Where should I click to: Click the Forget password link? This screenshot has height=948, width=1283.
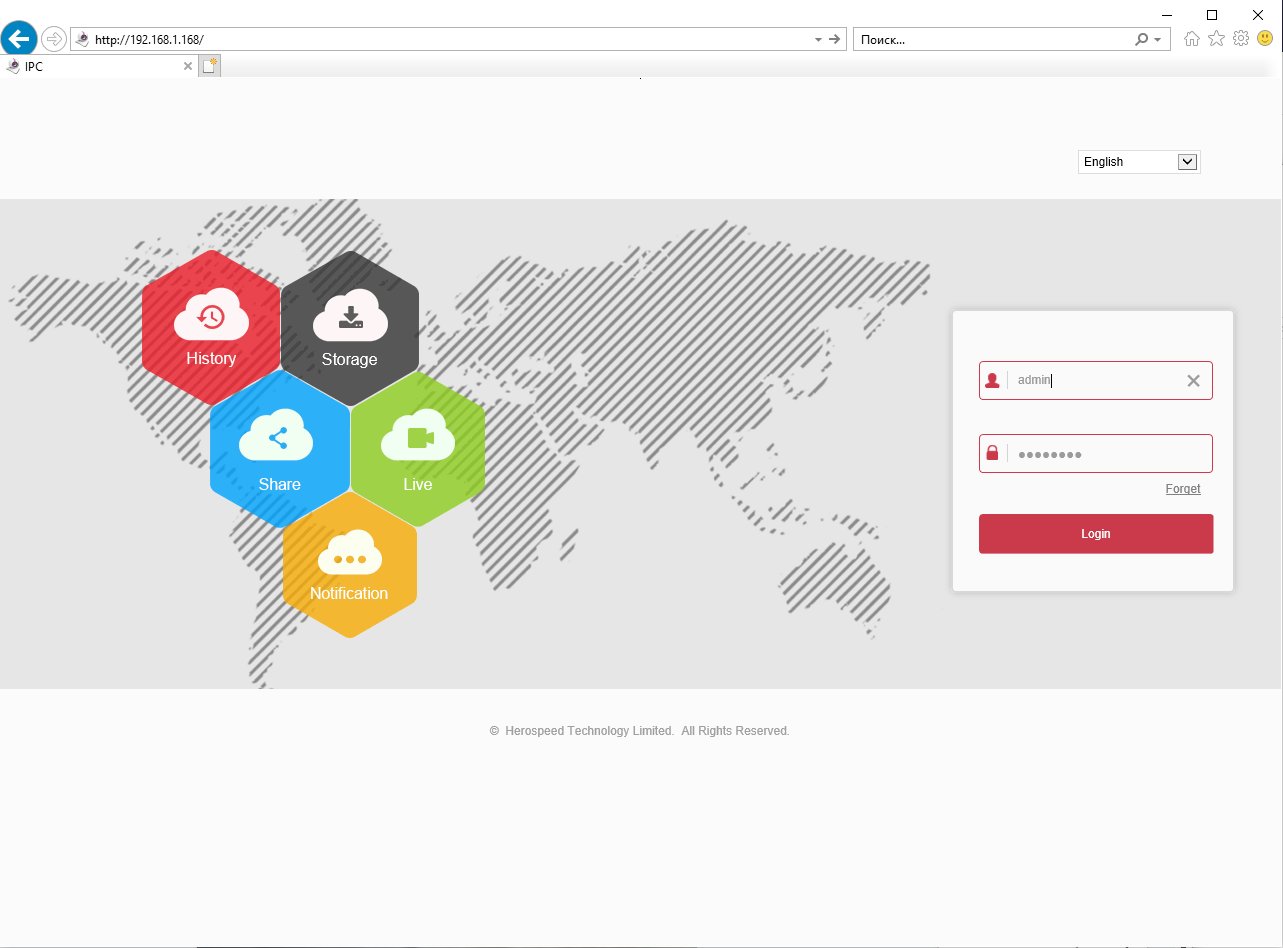click(1183, 489)
